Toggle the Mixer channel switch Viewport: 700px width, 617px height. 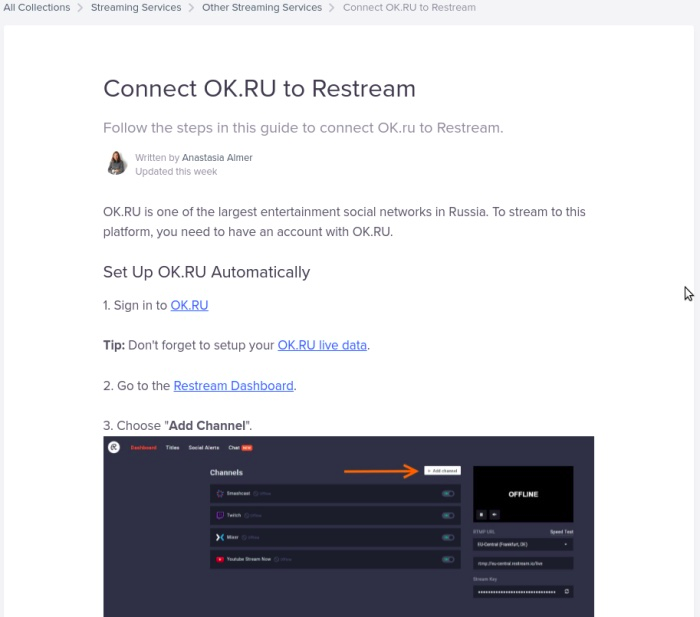(448, 537)
